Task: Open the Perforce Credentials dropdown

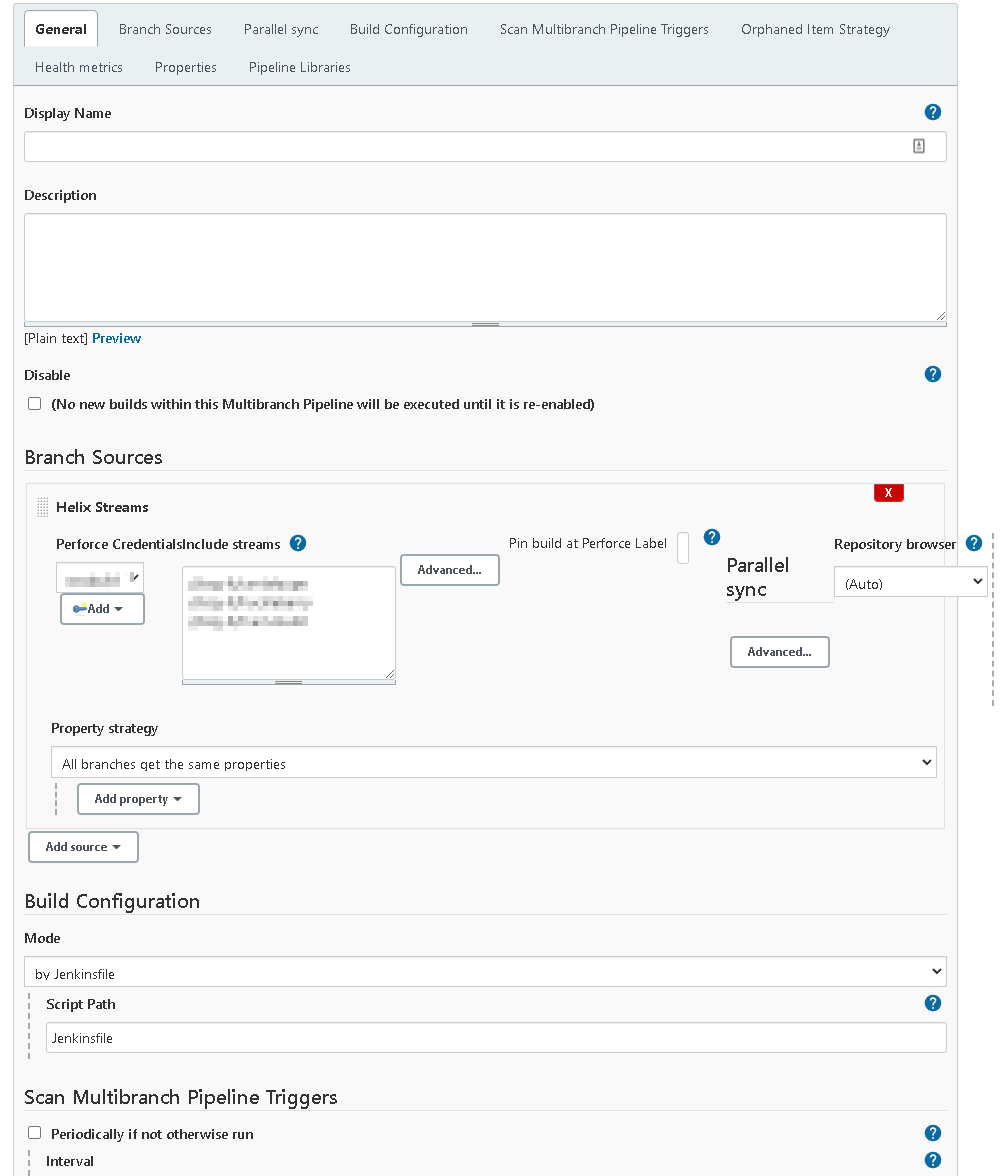Action: pyautogui.click(x=100, y=578)
